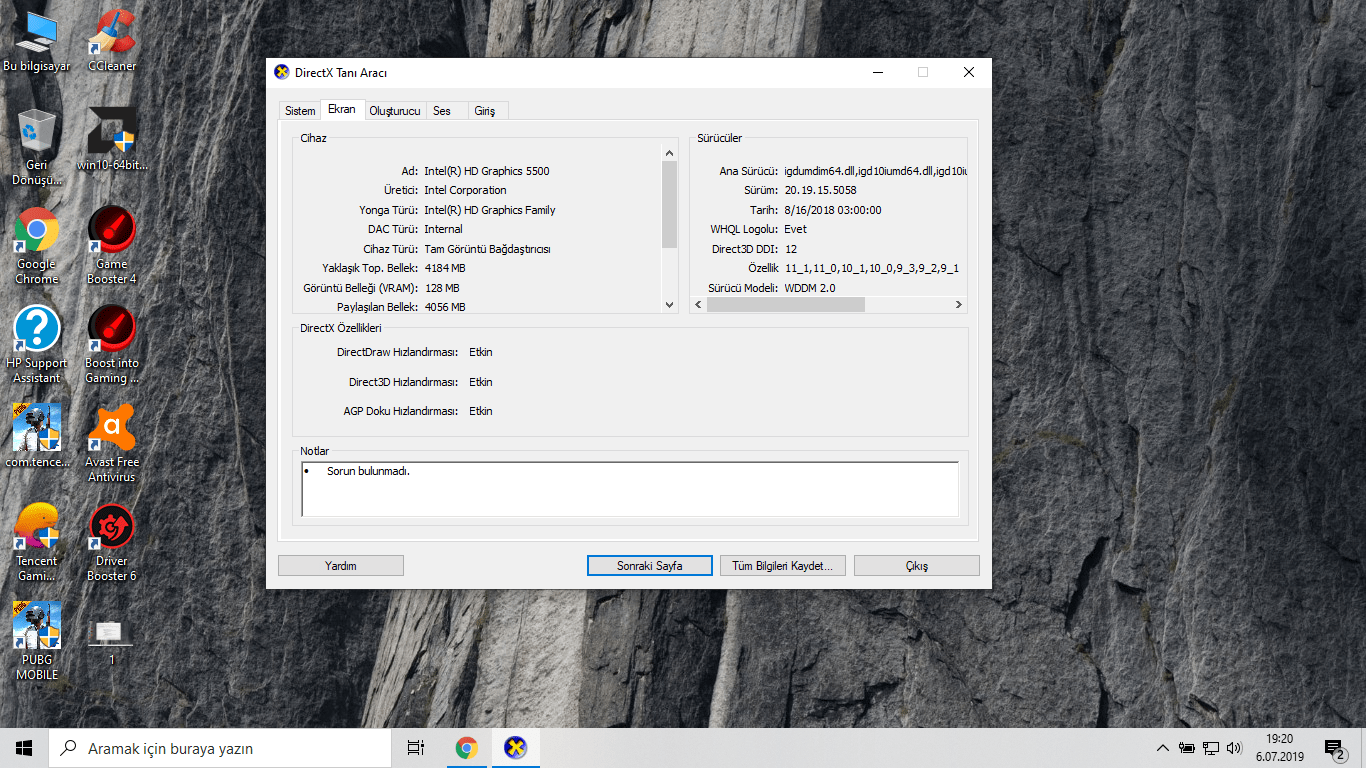The image size is (1366, 768).
Task: Switch to the Oluşturucu tab
Action: (395, 111)
